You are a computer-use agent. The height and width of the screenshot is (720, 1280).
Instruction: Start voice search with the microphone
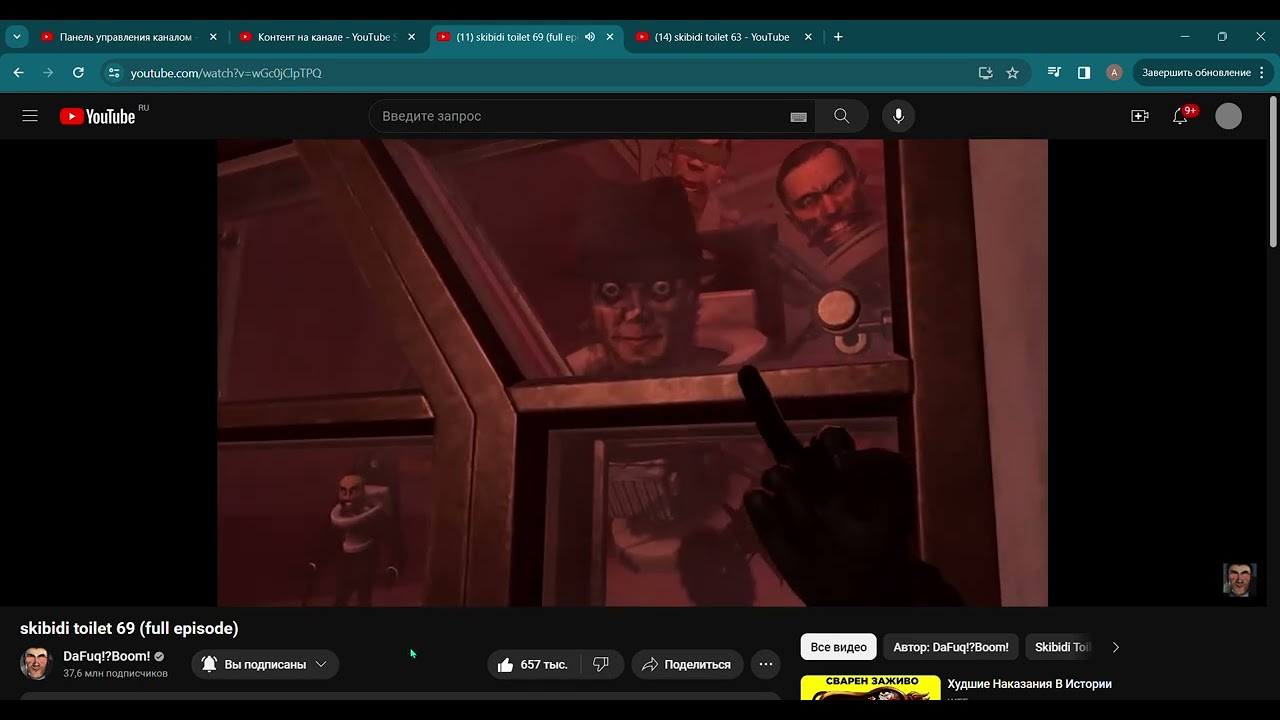coord(898,116)
